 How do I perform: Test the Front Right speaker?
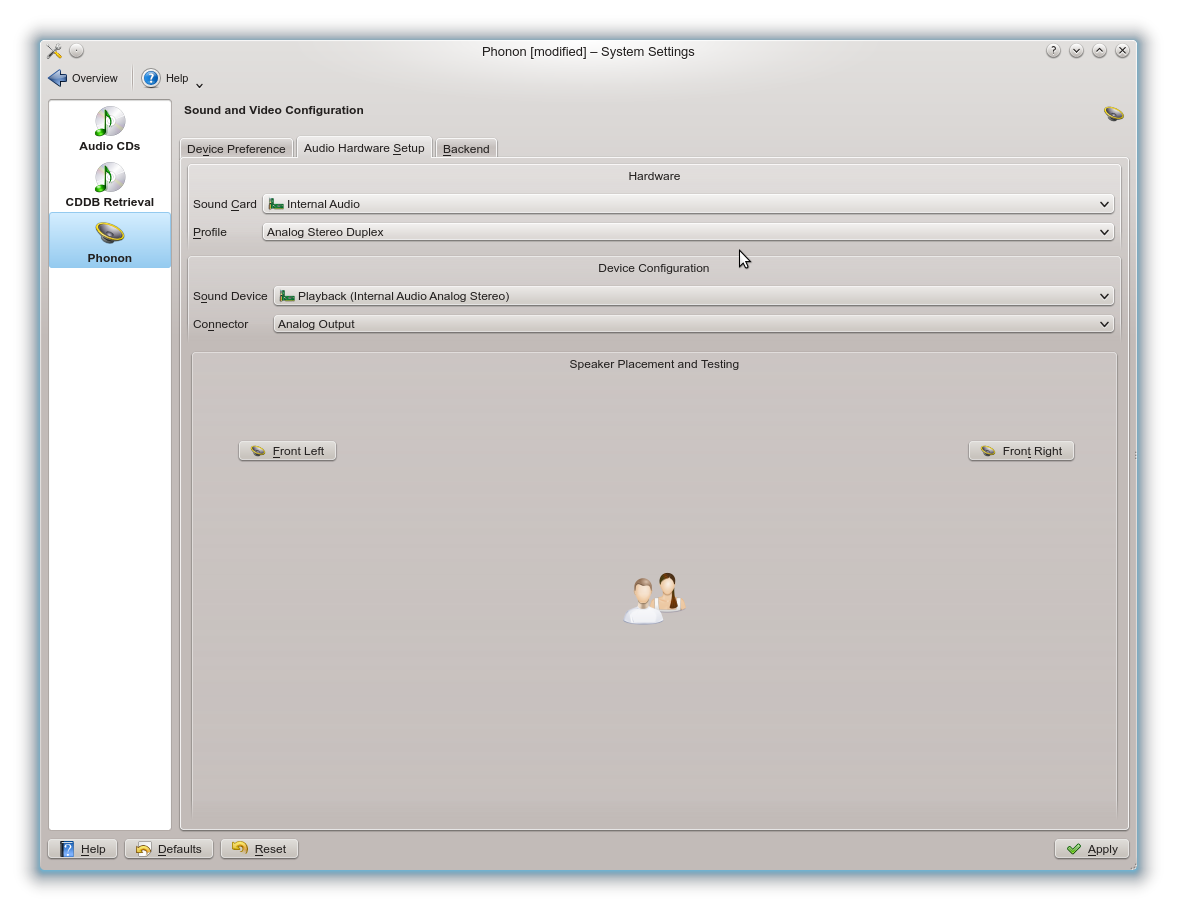click(x=1021, y=451)
